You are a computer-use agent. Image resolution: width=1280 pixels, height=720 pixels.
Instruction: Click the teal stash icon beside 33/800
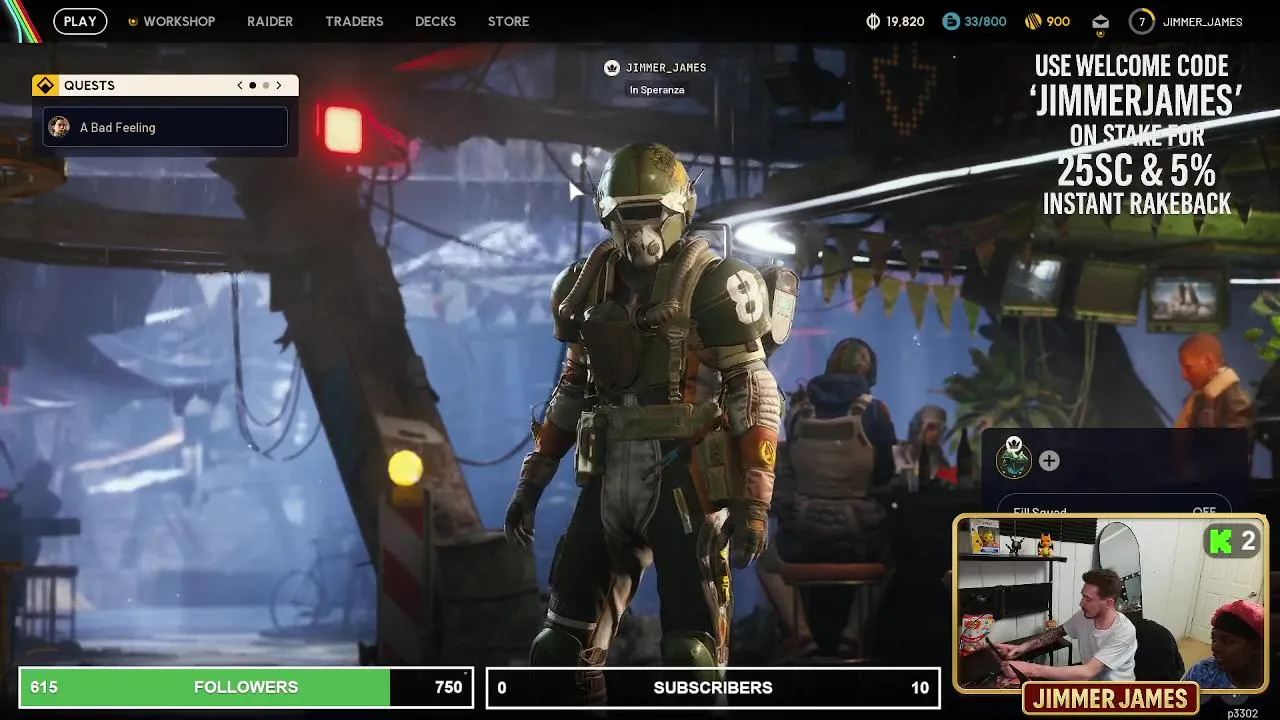951,21
